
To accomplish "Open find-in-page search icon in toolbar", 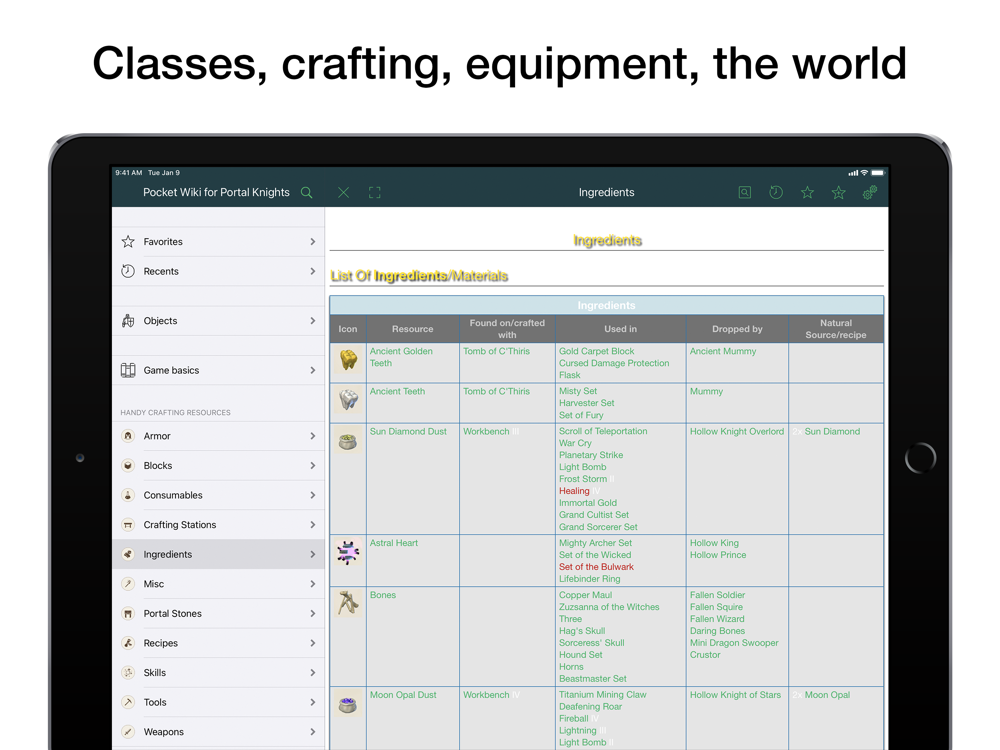I will (x=744, y=193).
